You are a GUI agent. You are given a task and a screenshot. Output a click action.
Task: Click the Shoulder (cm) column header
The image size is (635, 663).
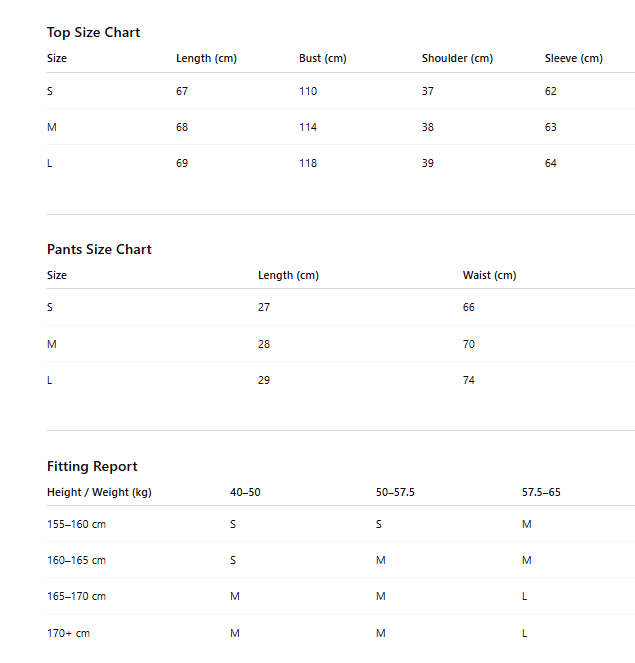[x=457, y=58]
